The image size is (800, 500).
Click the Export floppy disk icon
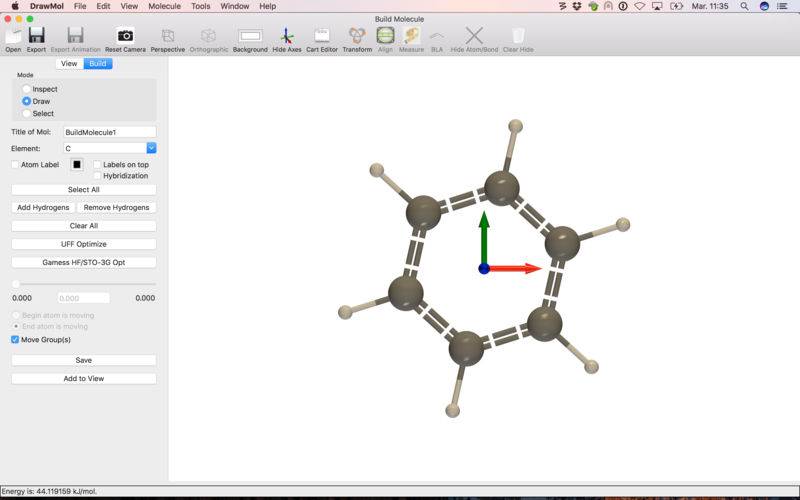point(36,36)
